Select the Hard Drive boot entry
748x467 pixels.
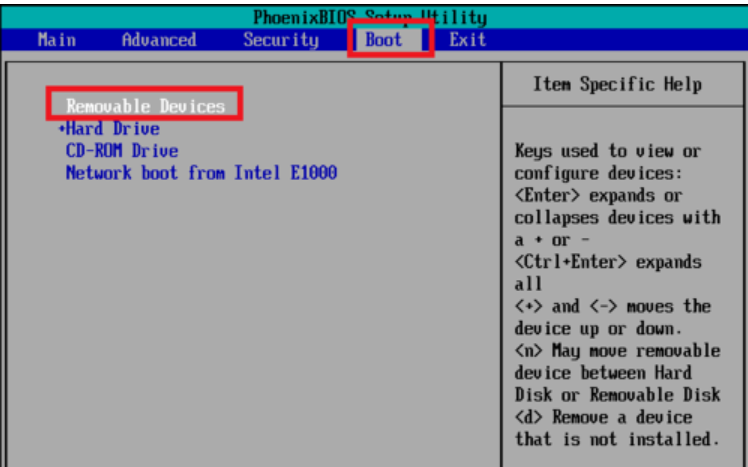[113, 129]
